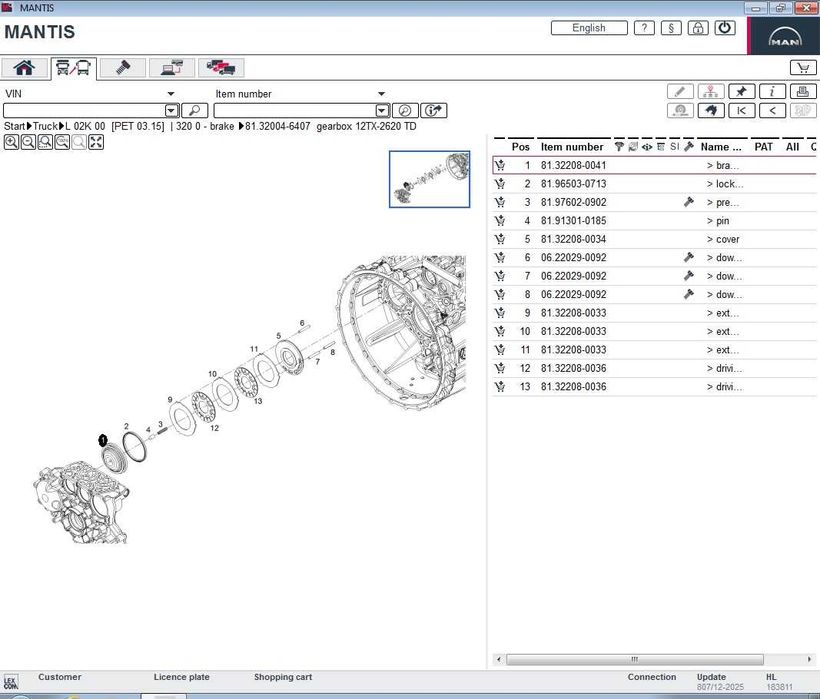Click the scroll right arrow of parts list
This screenshot has height=699, width=820.
(809, 659)
